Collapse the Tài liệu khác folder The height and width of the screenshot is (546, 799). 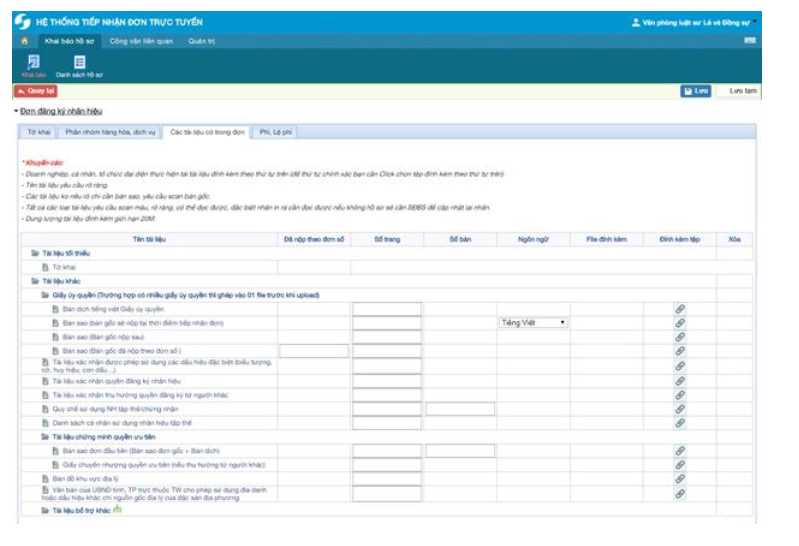point(35,281)
